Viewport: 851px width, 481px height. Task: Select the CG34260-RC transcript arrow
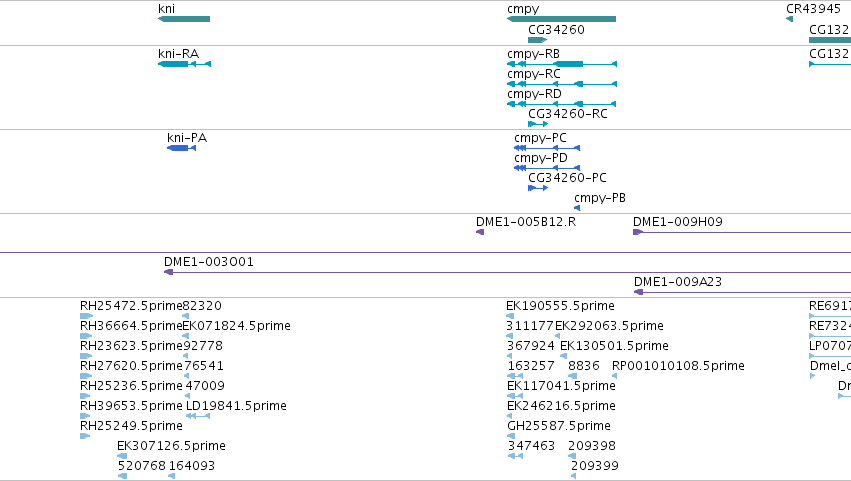point(538,124)
